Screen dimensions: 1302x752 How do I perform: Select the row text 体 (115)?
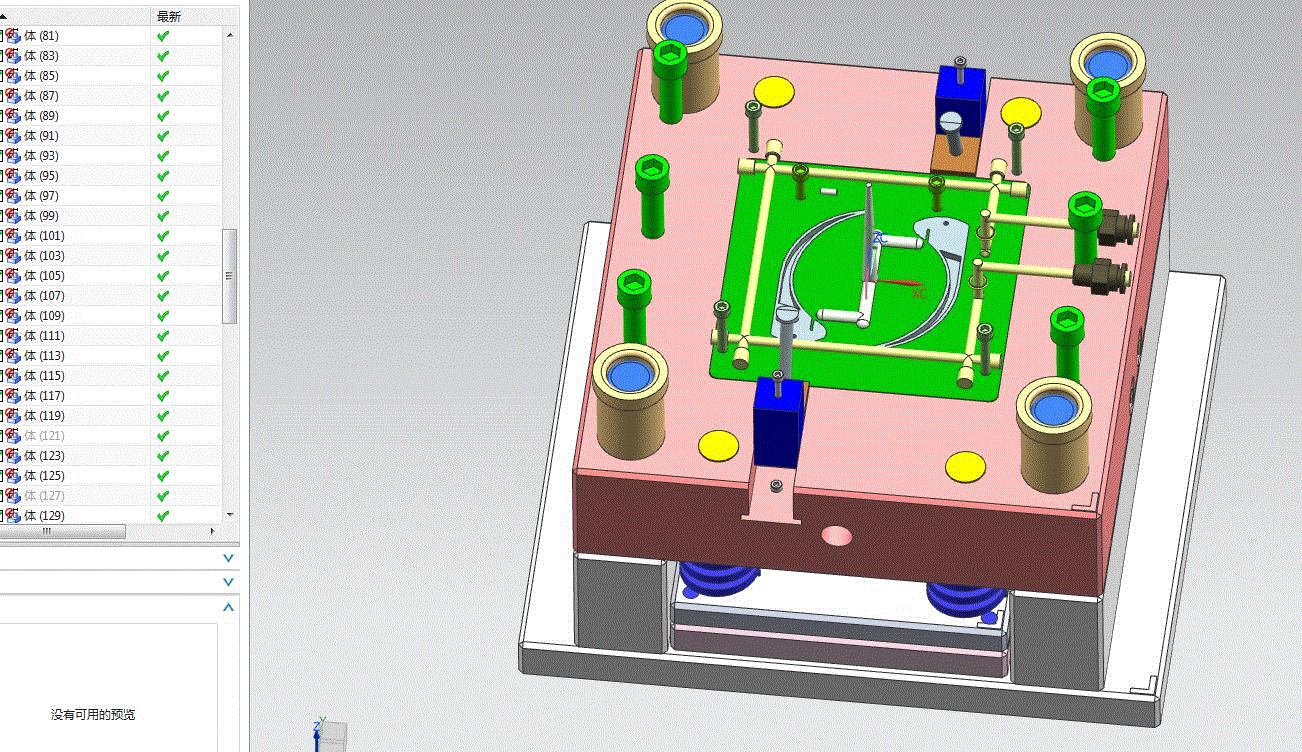coord(44,376)
